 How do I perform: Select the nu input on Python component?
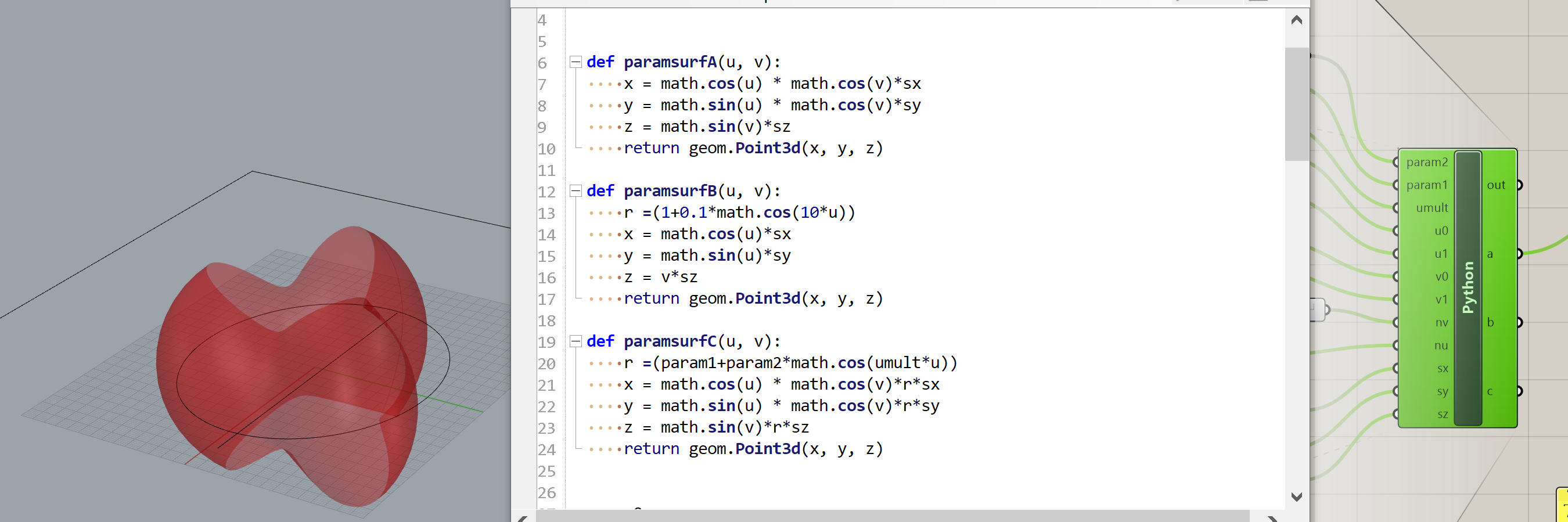click(x=1441, y=345)
